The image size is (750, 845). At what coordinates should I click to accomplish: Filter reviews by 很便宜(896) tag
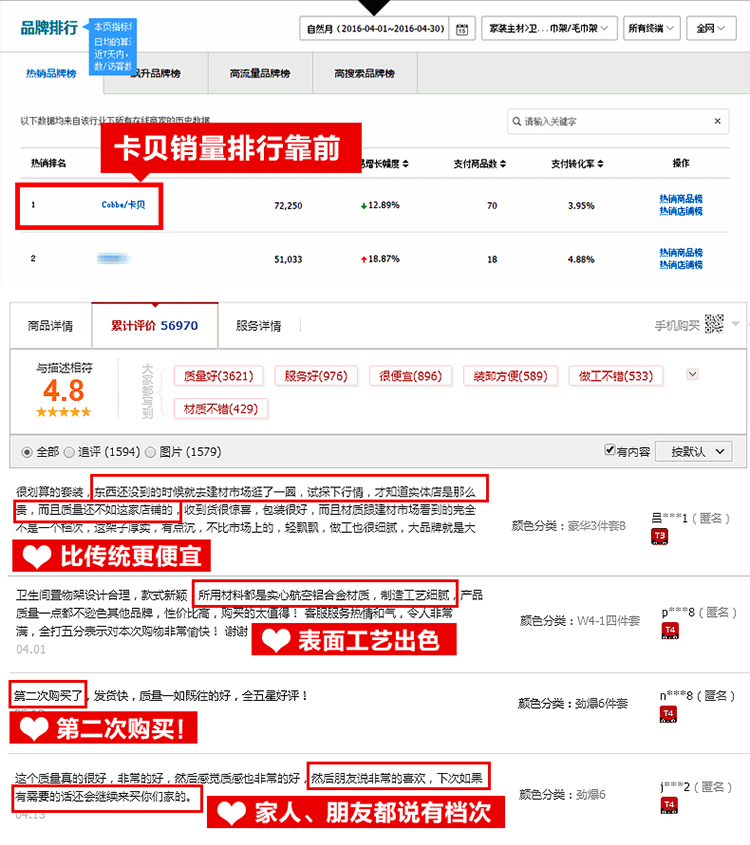pos(411,376)
